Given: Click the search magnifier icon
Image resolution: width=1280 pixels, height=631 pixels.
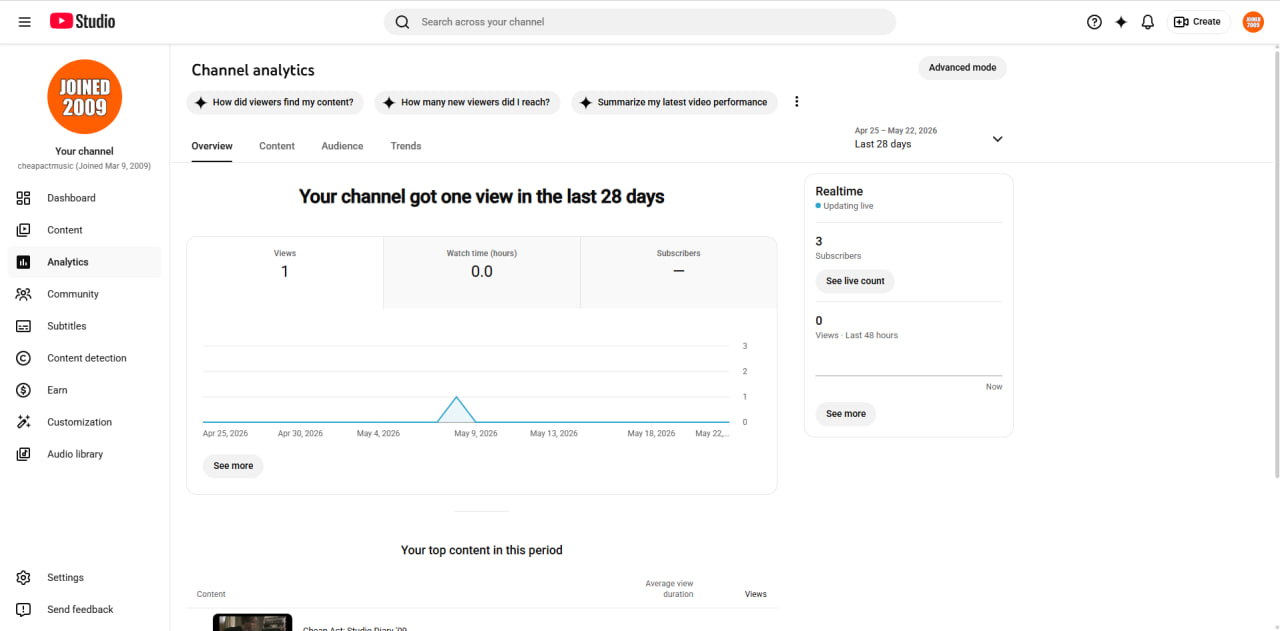Looking at the screenshot, I should [x=402, y=22].
